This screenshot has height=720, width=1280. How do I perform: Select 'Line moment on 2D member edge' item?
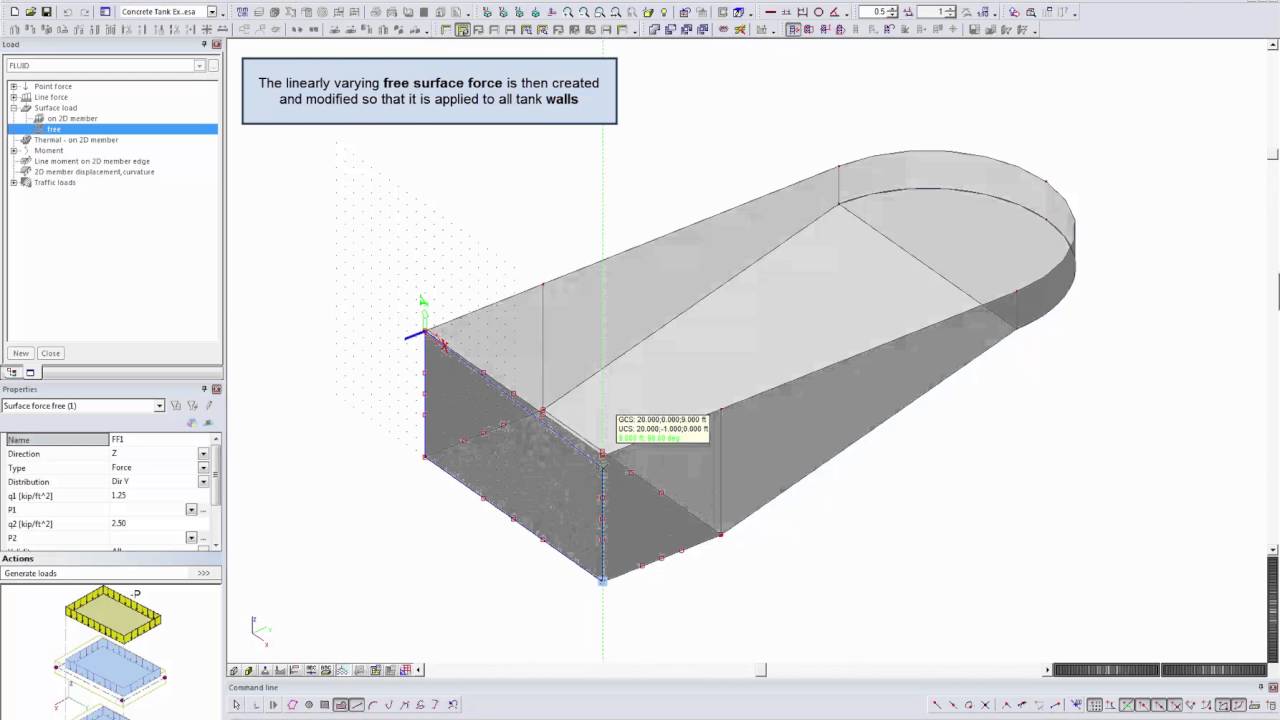(x=92, y=161)
